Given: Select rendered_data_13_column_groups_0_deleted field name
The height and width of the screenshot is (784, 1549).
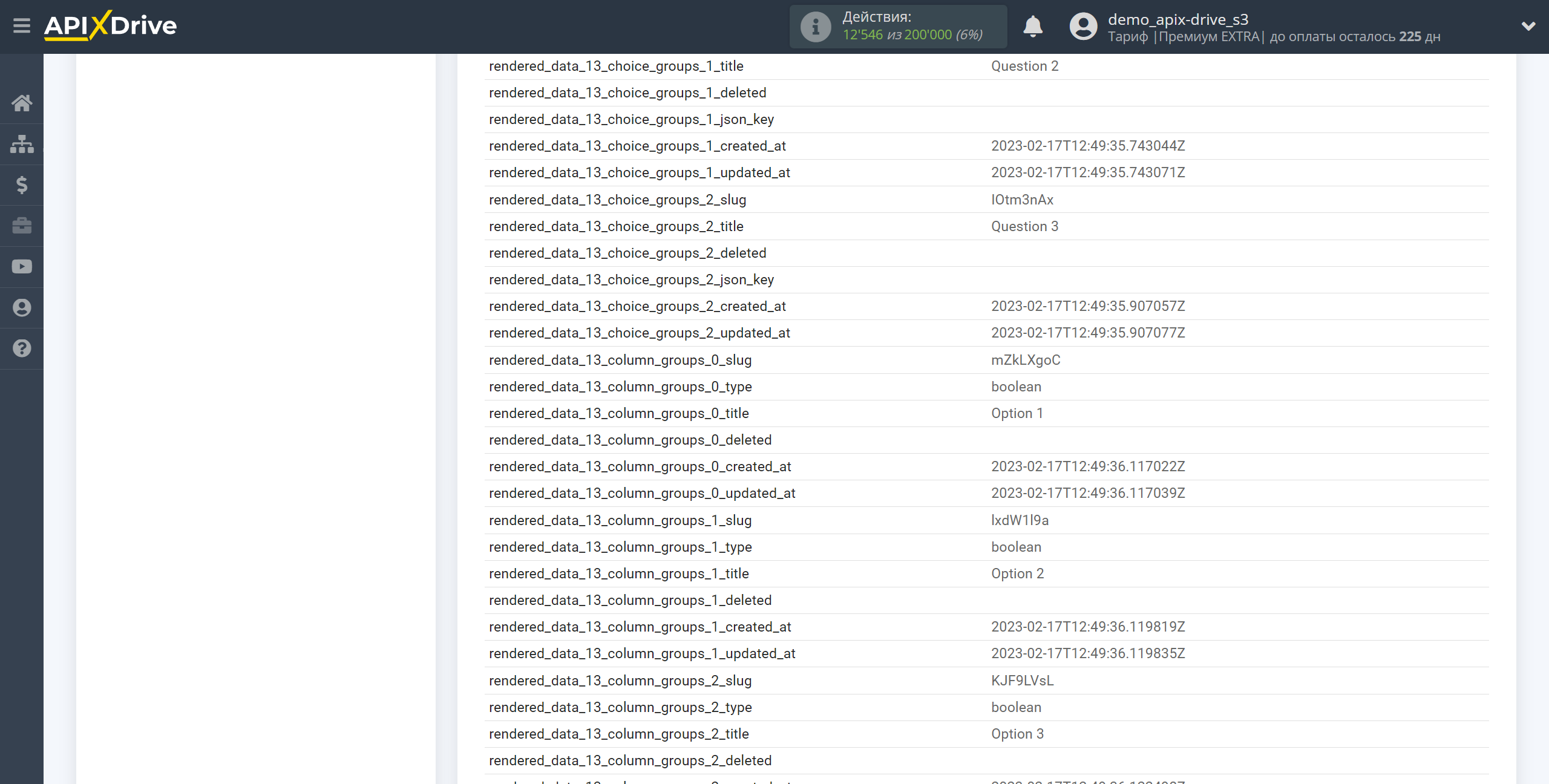Looking at the screenshot, I should (630, 440).
